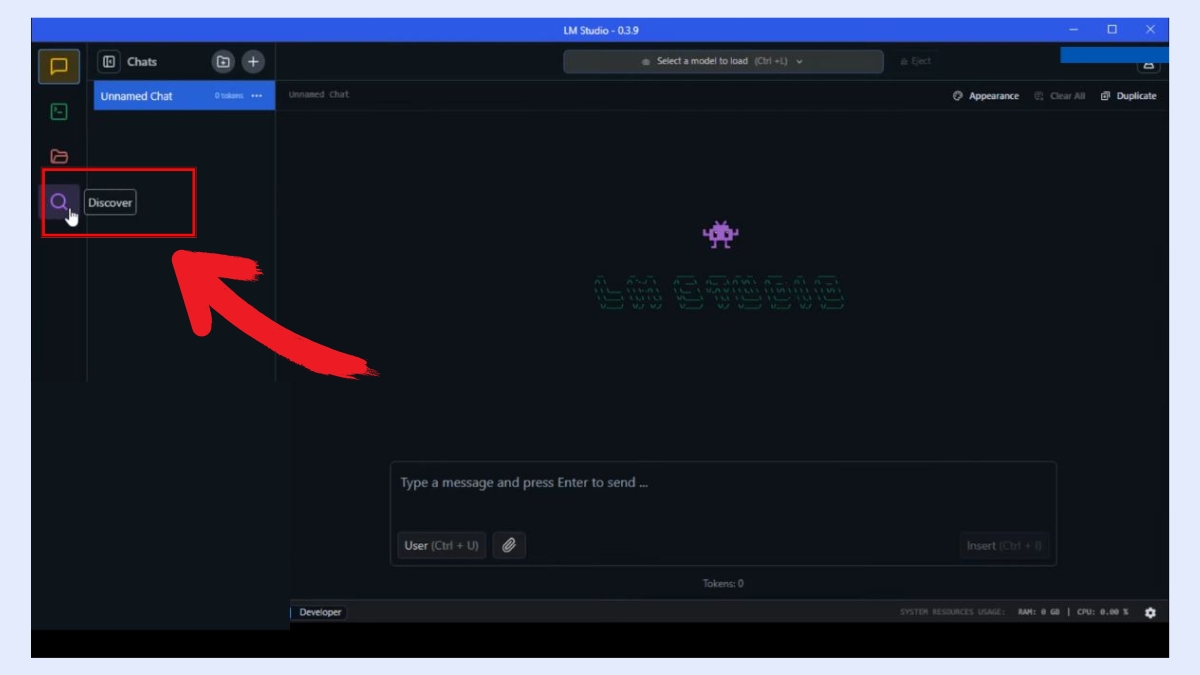Open the Appearance theme settings
Screen dimensions: 1200x675
click(986, 95)
